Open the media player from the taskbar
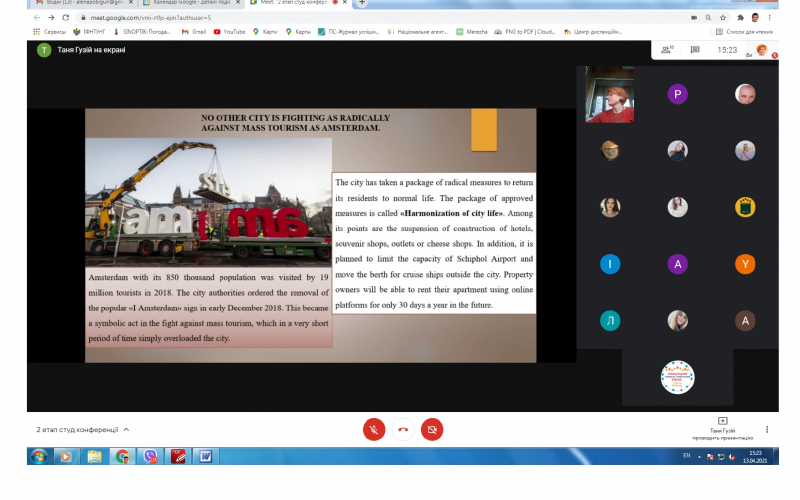The image size is (800, 500). (x=66, y=456)
